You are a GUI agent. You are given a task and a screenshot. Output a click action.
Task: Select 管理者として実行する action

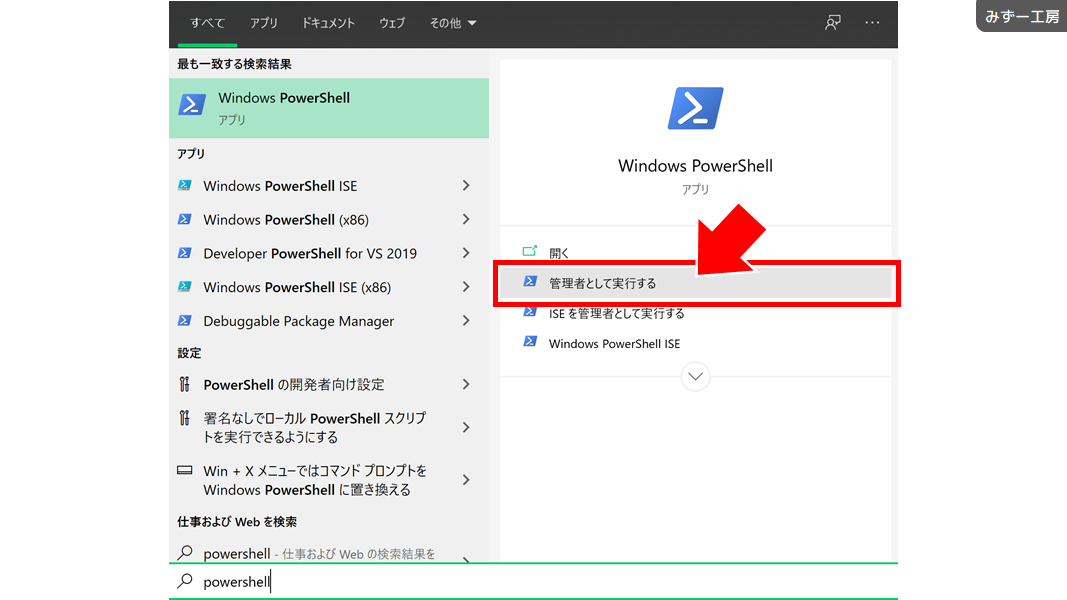(x=695, y=283)
